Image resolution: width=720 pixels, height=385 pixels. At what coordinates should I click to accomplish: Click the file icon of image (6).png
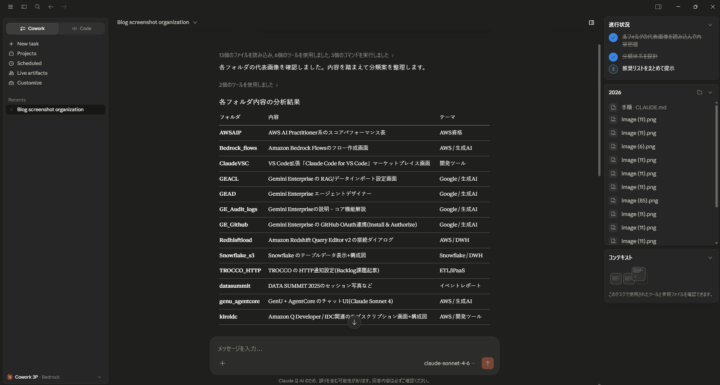pos(613,147)
